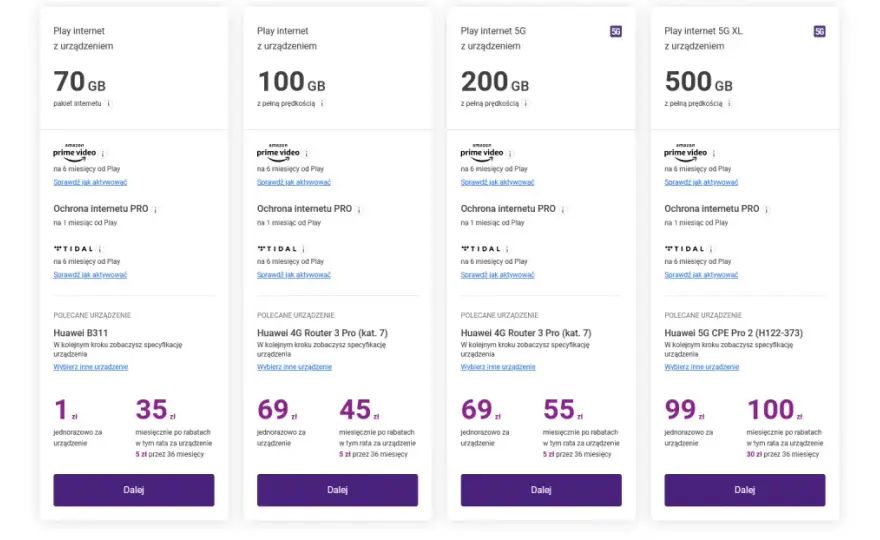
Task: Click the 99 zł one-time device price
Action: (x=685, y=410)
